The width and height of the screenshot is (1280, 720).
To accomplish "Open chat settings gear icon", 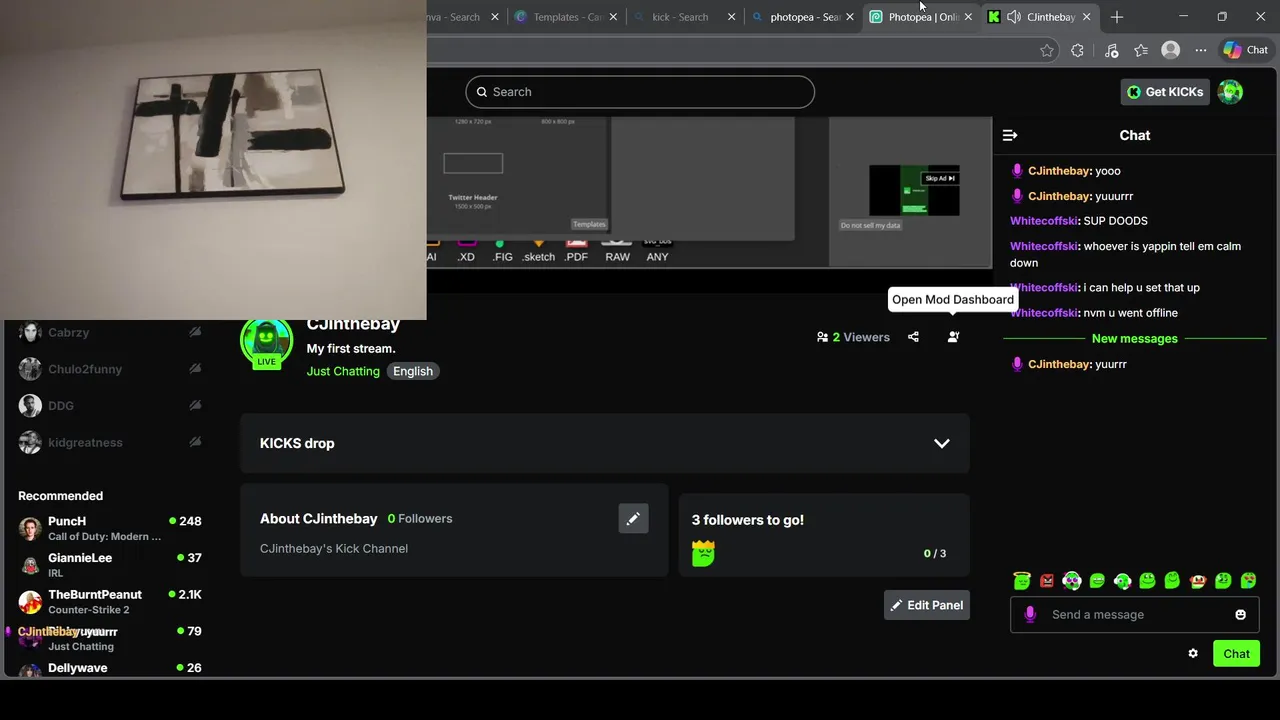I will 1193,654.
